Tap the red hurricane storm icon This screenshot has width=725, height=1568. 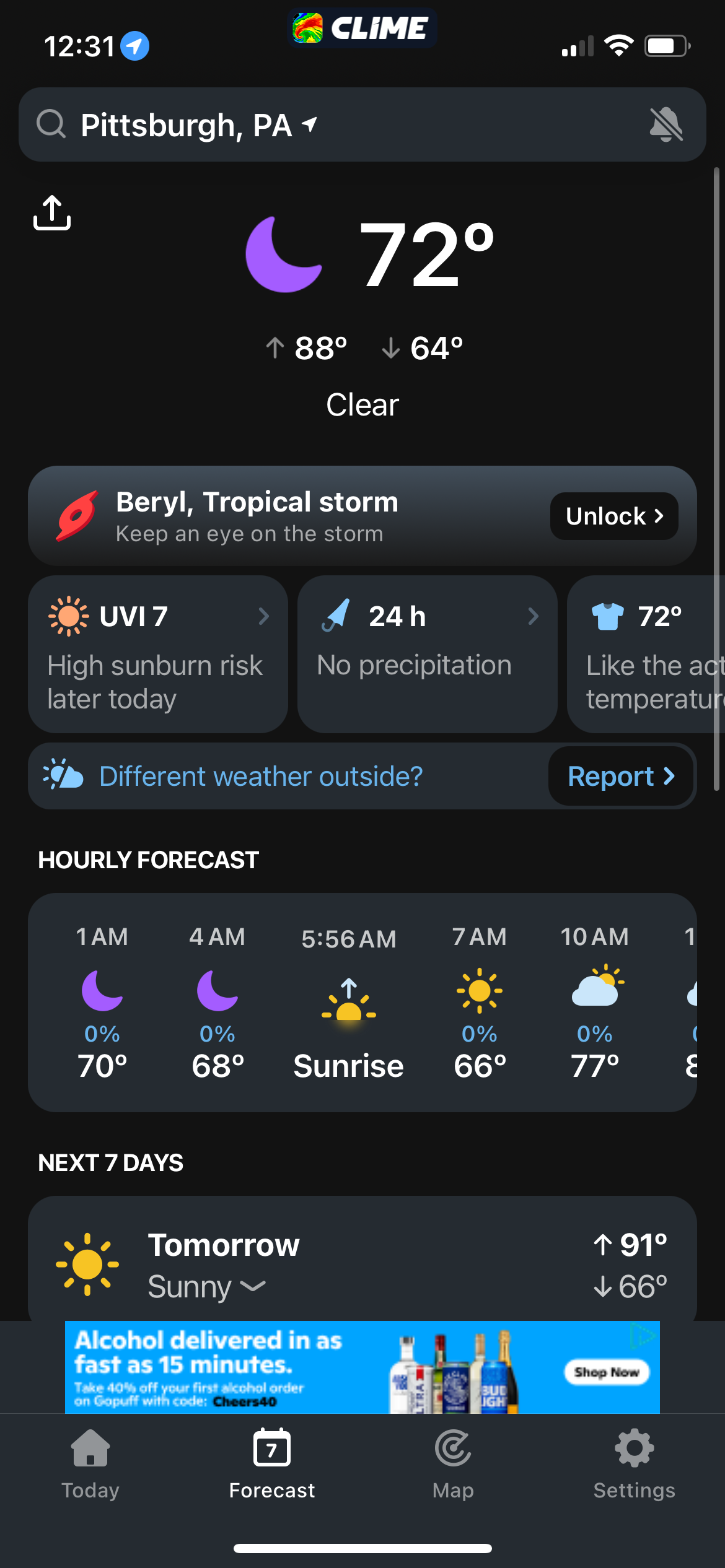(x=77, y=516)
